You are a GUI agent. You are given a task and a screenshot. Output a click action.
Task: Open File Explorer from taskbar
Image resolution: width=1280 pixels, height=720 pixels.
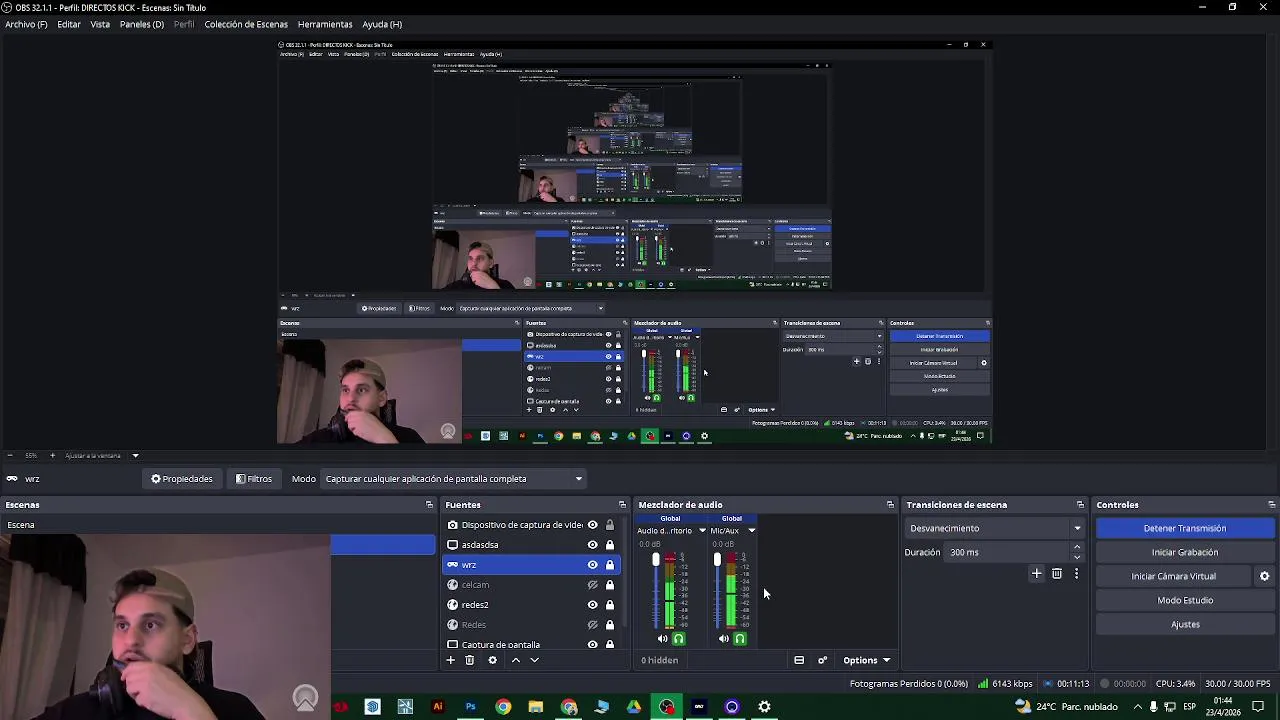point(536,707)
